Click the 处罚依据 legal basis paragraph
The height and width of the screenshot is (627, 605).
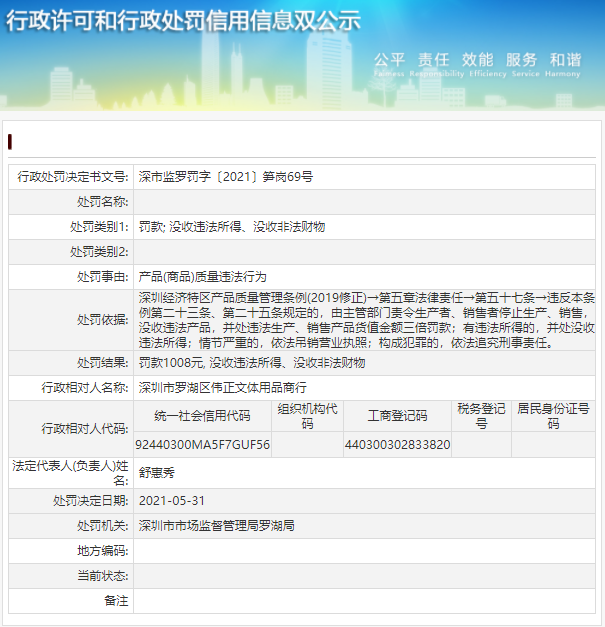coord(366,320)
